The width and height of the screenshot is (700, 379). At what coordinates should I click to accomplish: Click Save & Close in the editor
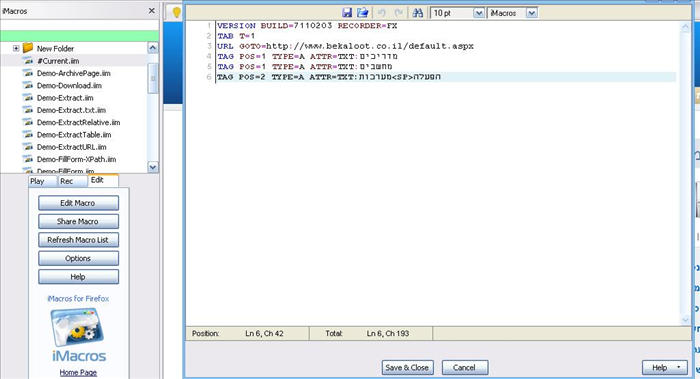coord(407,367)
